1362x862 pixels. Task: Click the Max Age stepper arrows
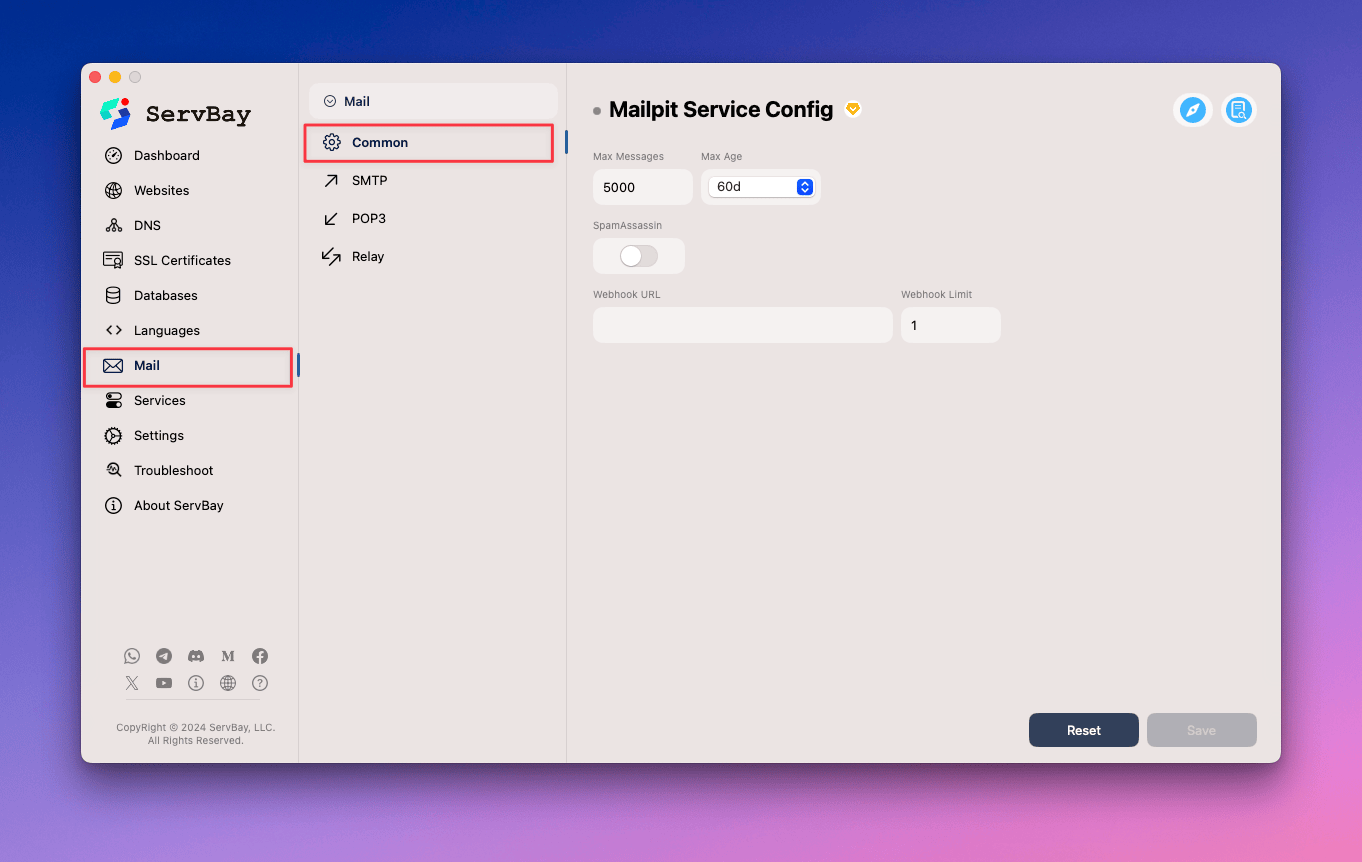point(805,187)
